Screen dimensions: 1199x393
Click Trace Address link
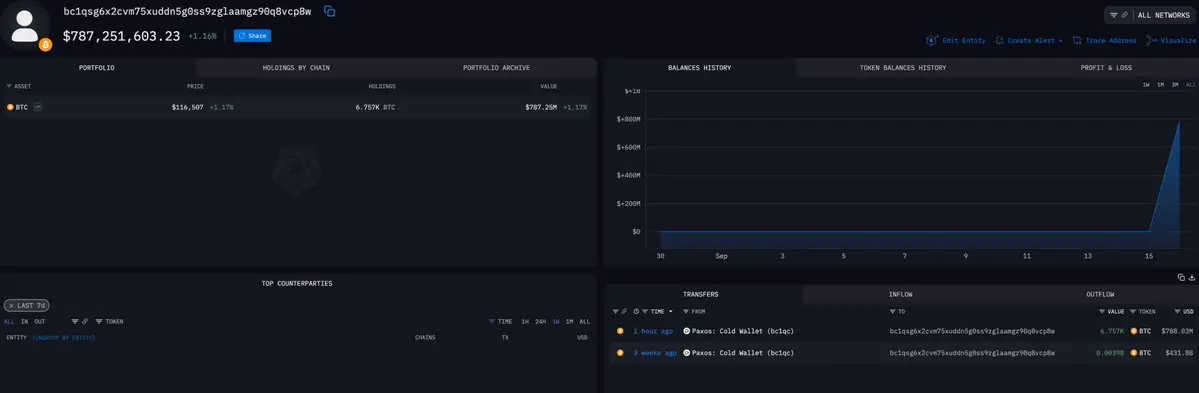(x=1111, y=41)
